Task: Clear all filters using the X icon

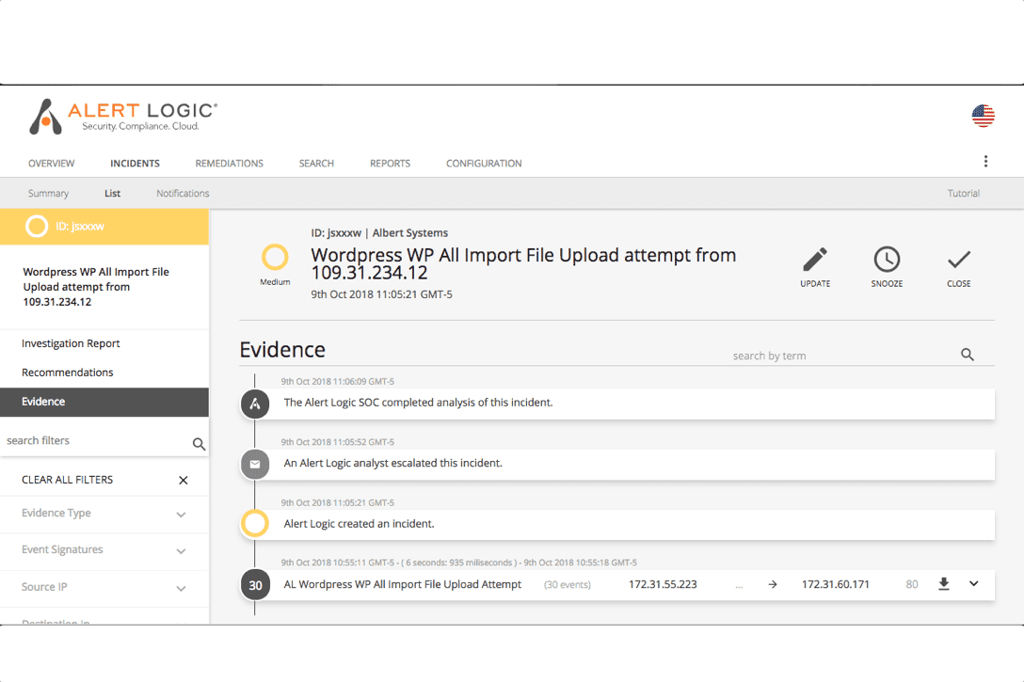Action: (184, 480)
